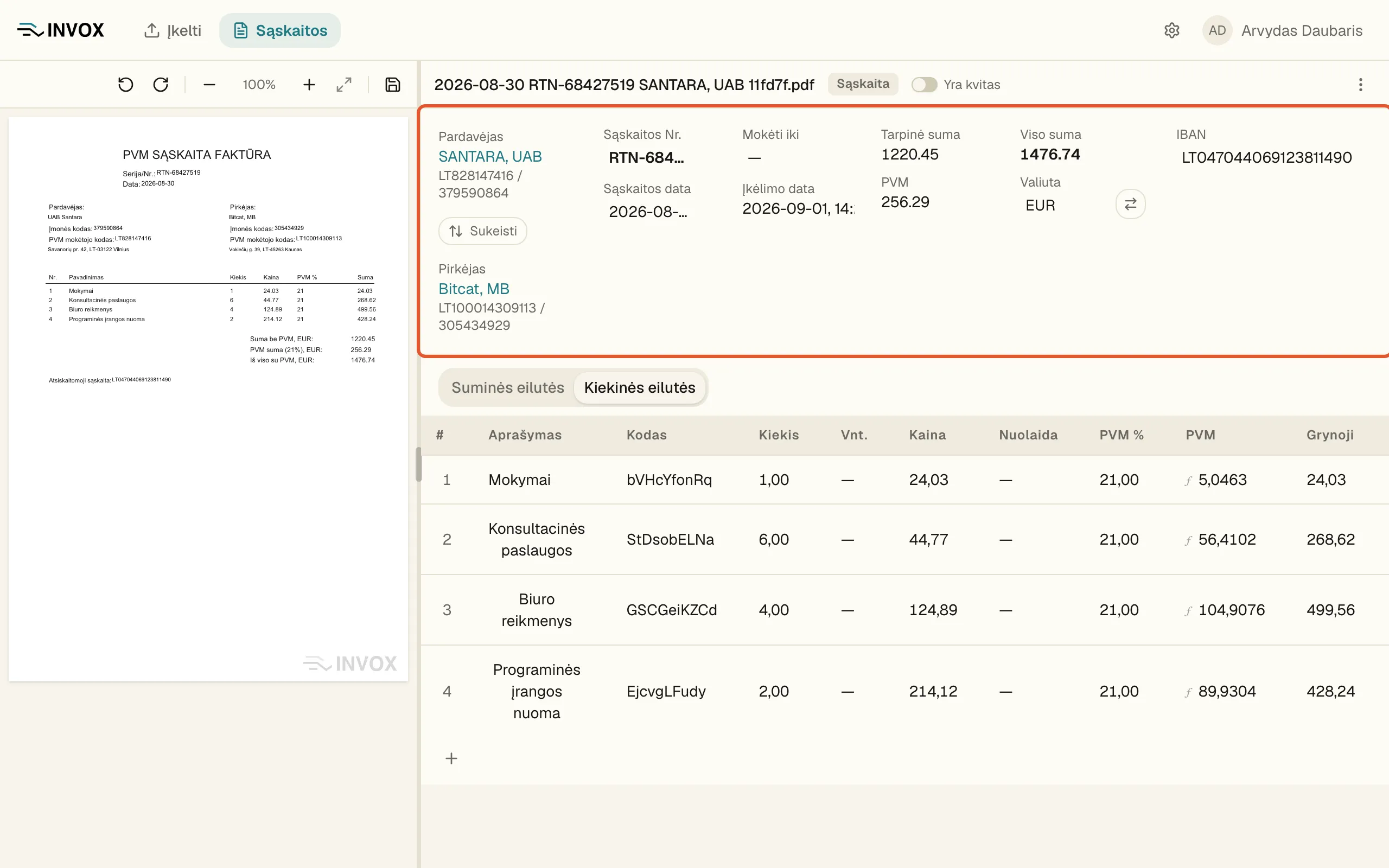
Task: Click code StDsobELNa cell
Action: click(x=671, y=540)
